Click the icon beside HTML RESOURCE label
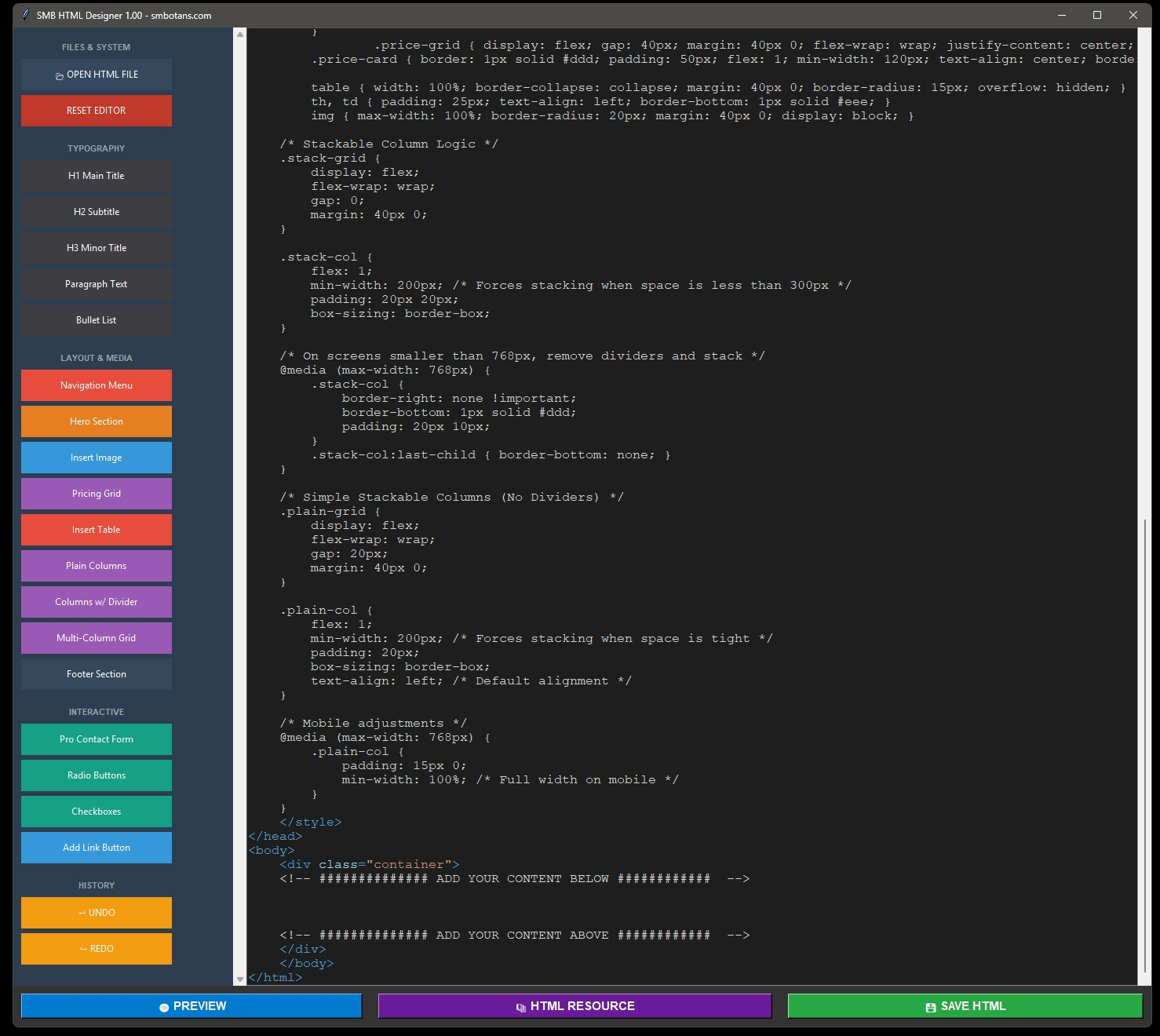The height and width of the screenshot is (1036, 1160). coord(521,1008)
